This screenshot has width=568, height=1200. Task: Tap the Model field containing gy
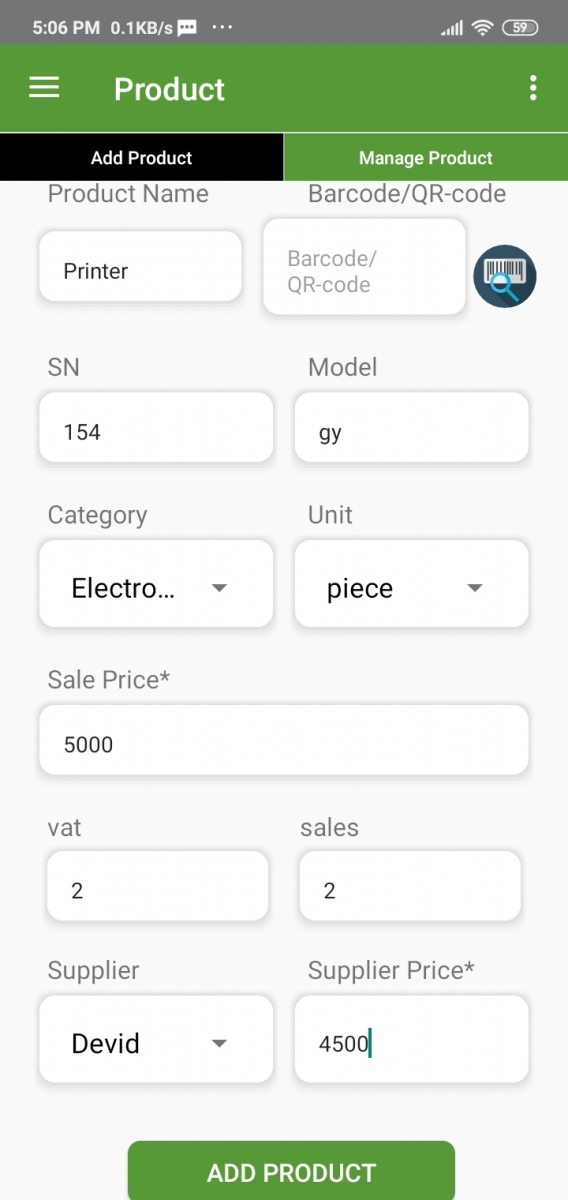click(x=411, y=428)
